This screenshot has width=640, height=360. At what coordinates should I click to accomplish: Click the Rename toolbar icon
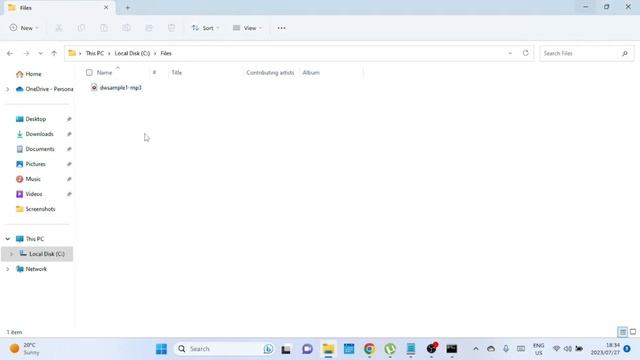126,28
